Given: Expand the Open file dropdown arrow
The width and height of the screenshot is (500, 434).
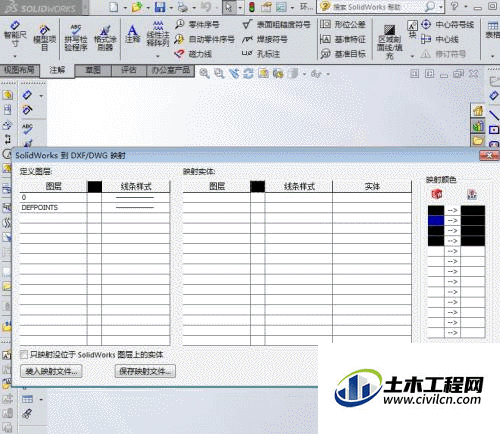Looking at the screenshot, I should click(148, 7).
